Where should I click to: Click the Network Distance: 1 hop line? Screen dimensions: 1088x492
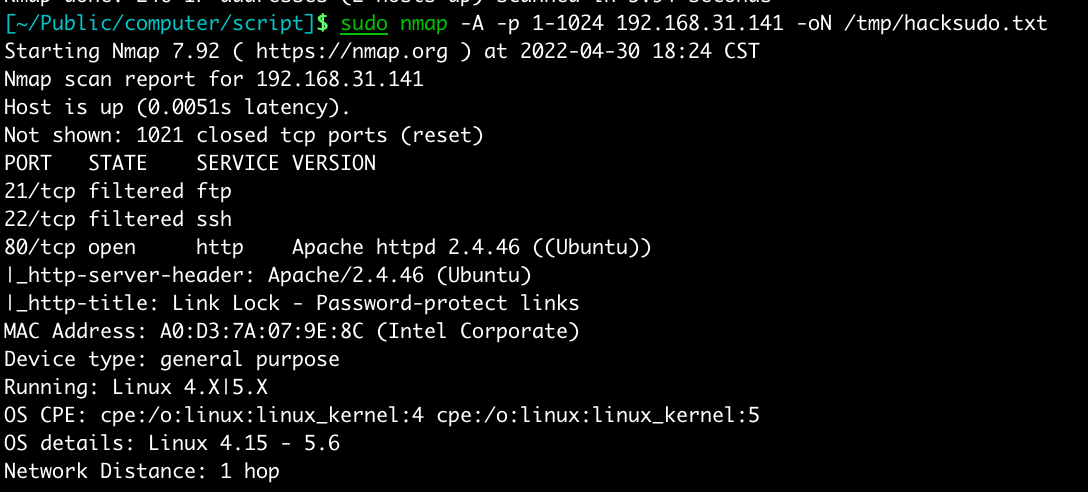pos(142,471)
